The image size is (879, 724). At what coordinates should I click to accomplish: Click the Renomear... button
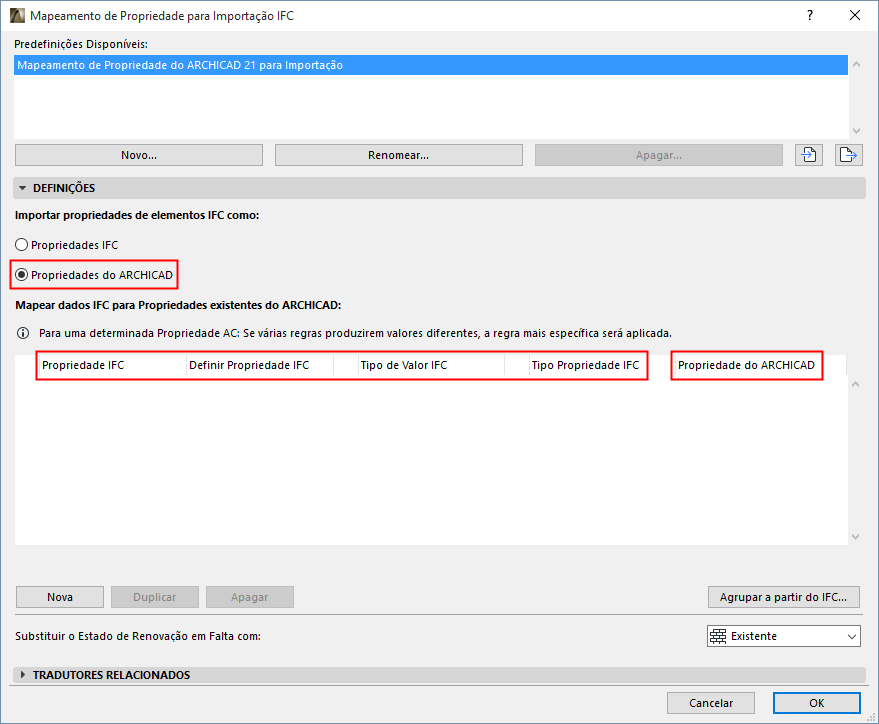(x=399, y=155)
